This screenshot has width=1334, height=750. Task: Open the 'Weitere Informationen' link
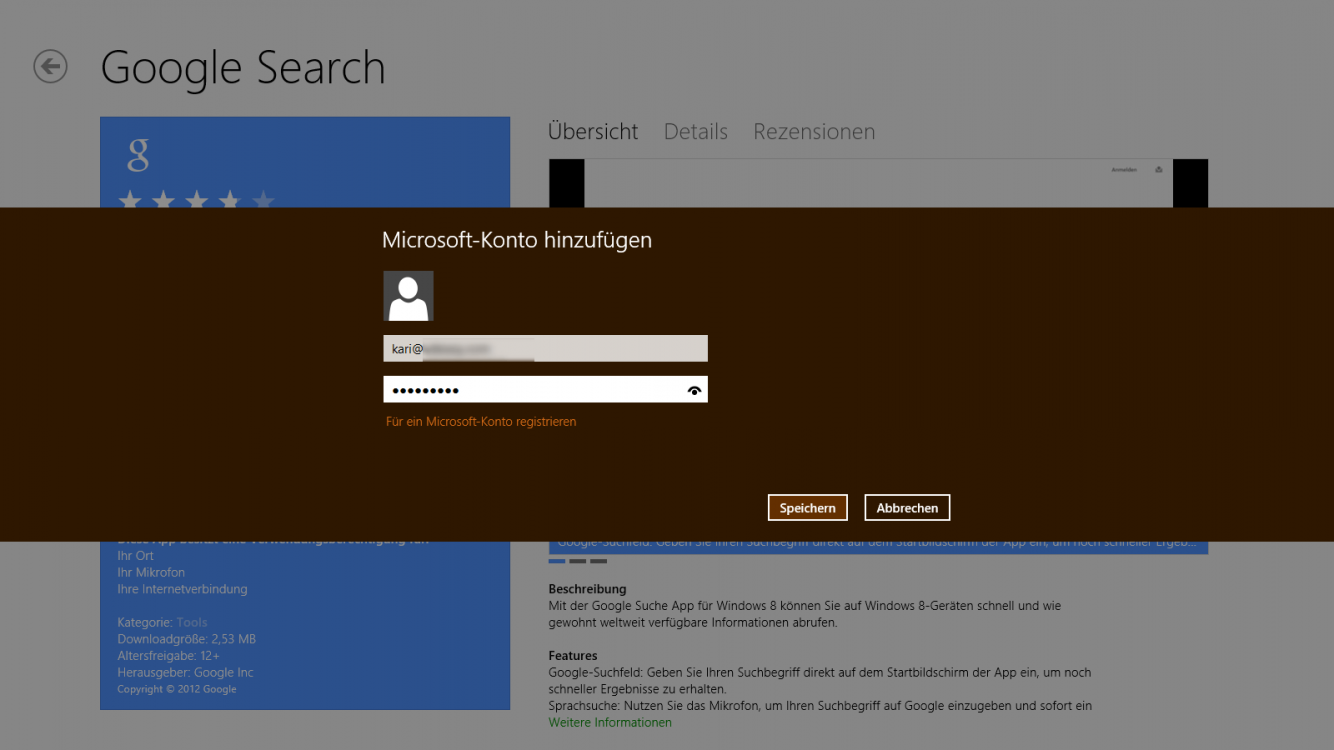(609, 722)
